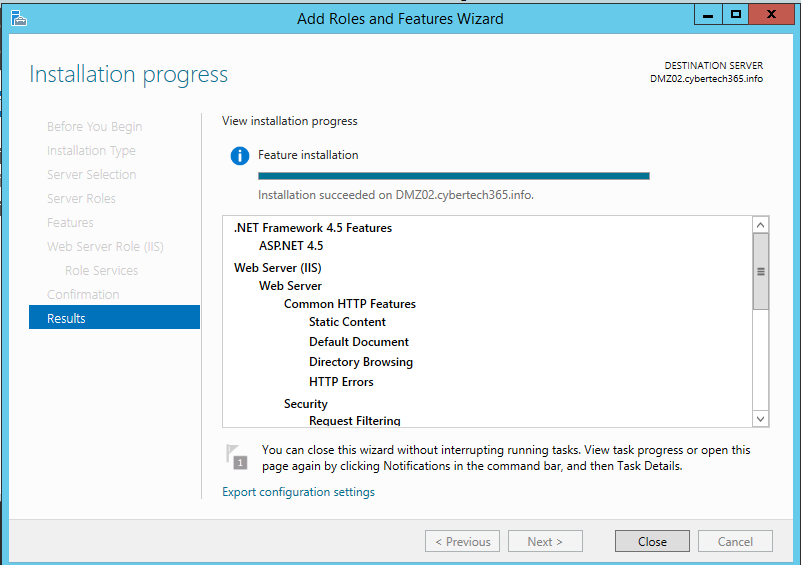Close the wizard with the red X button
This screenshot has width=801, height=565.
[x=771, y=15]
